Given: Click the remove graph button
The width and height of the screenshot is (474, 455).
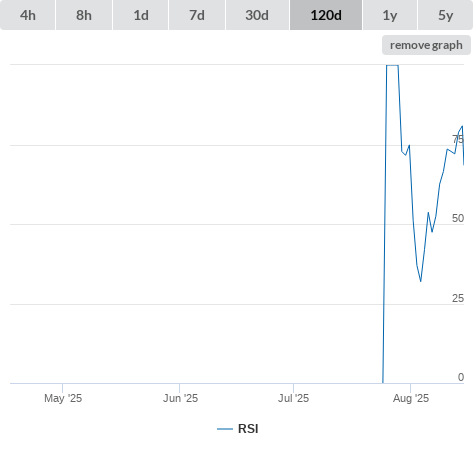Looking at the screenshot, I should coord(426,45).
